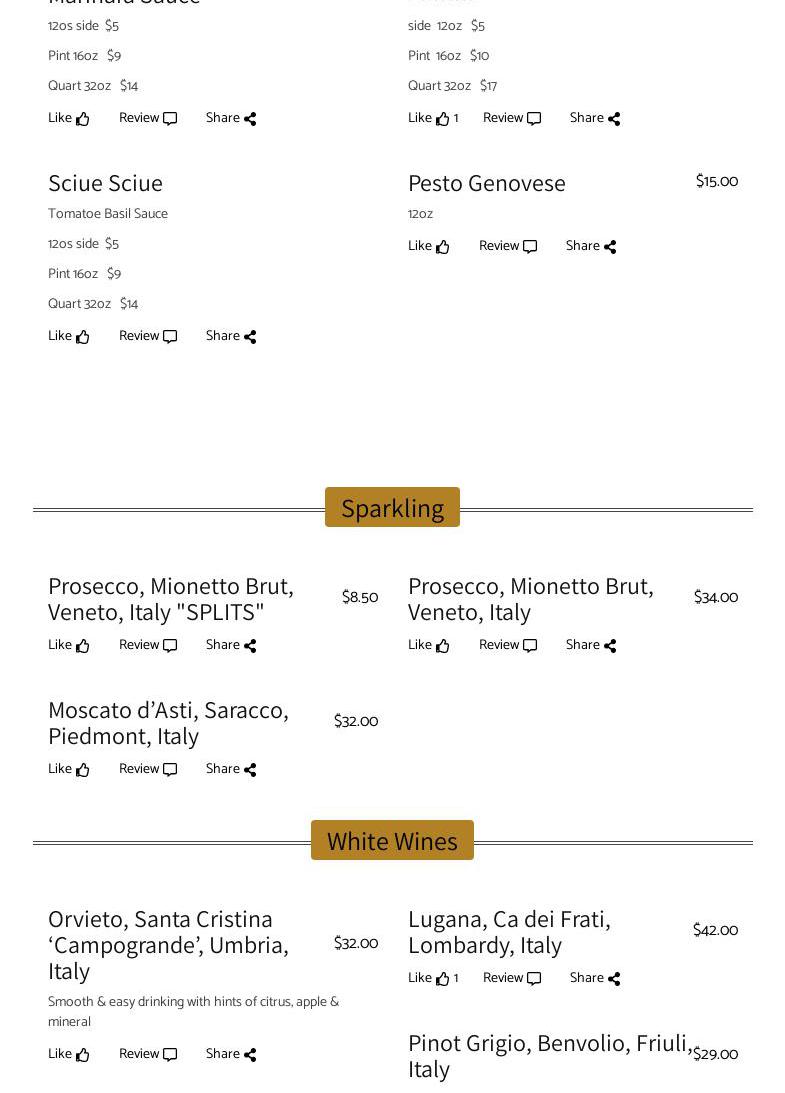Jump to the Sparkling section header
Viewport: 785px width, 1093px height.
coord(392,508)
